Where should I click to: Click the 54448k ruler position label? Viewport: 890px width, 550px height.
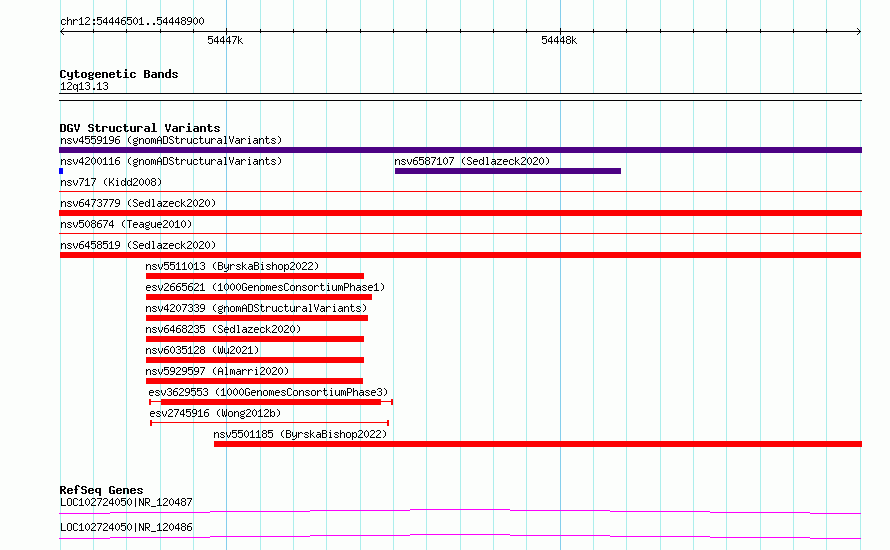pyautogui.click(x=559, y=40)
